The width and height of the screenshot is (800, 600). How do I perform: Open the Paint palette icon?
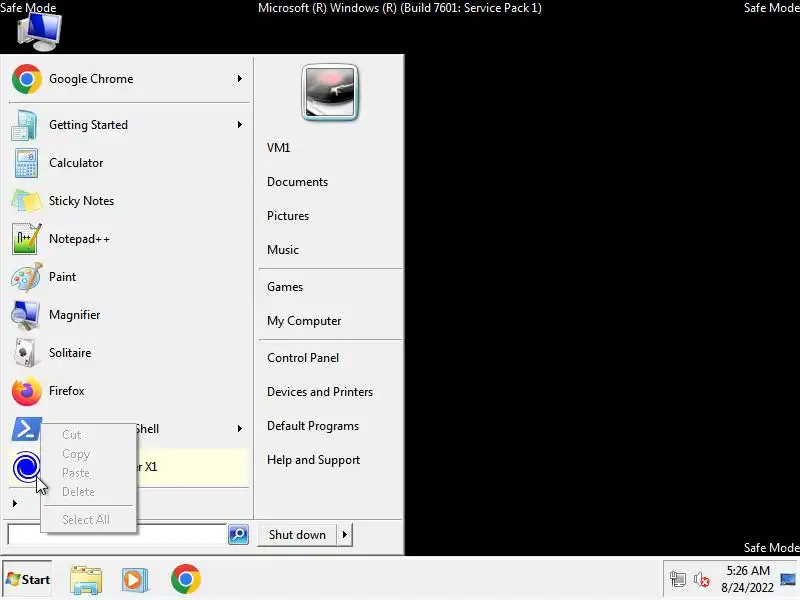coord(26,277)
